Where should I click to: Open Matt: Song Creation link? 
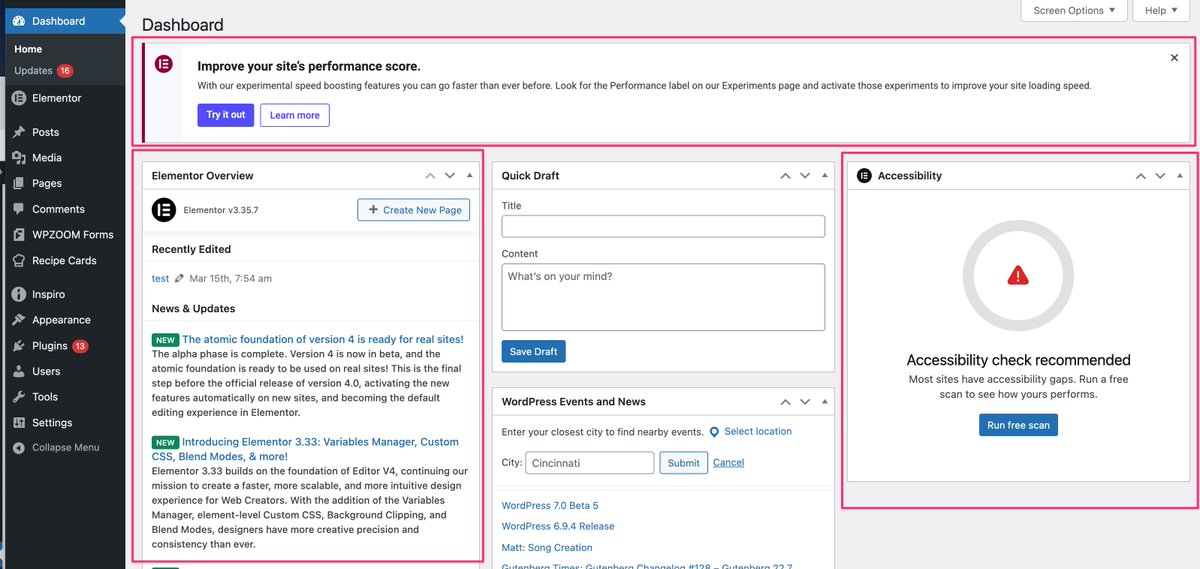click(547, 548)
